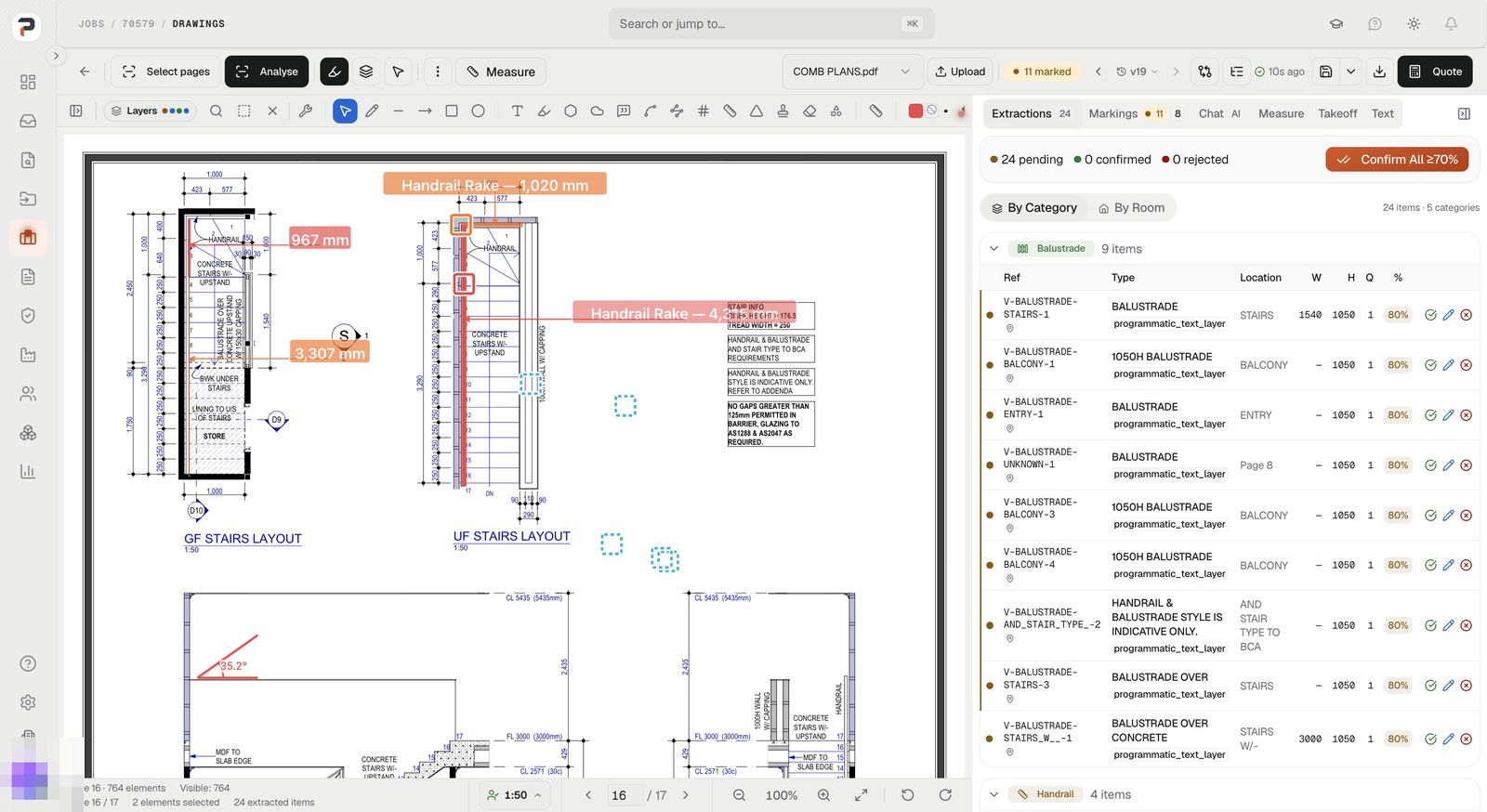The width and height of the screenshot is (1487, 812).
Task: Fit the drawing to screen
Action: [x=862, y=795]
